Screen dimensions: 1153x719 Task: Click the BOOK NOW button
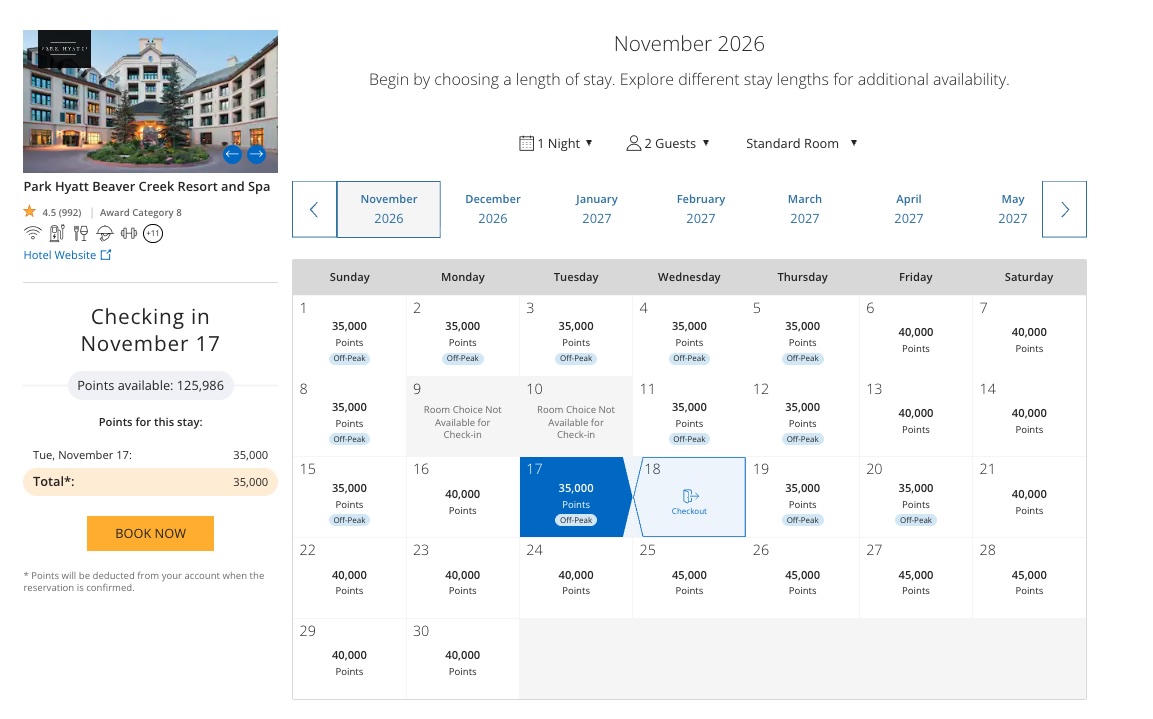[151, 534]
